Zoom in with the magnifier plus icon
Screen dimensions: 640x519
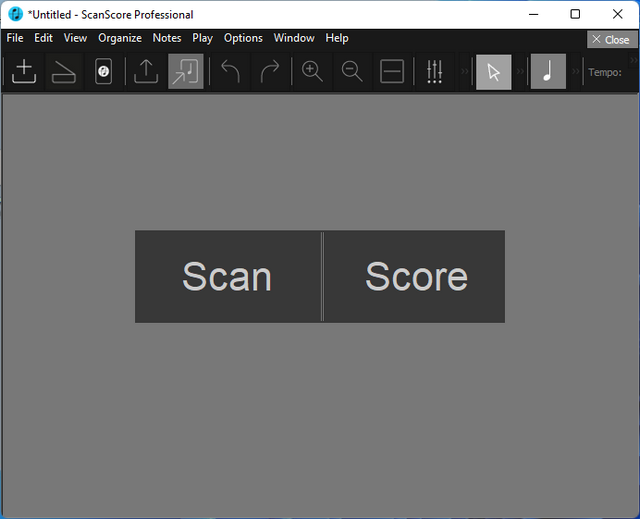pyautogui.click(x=312, y=72)
